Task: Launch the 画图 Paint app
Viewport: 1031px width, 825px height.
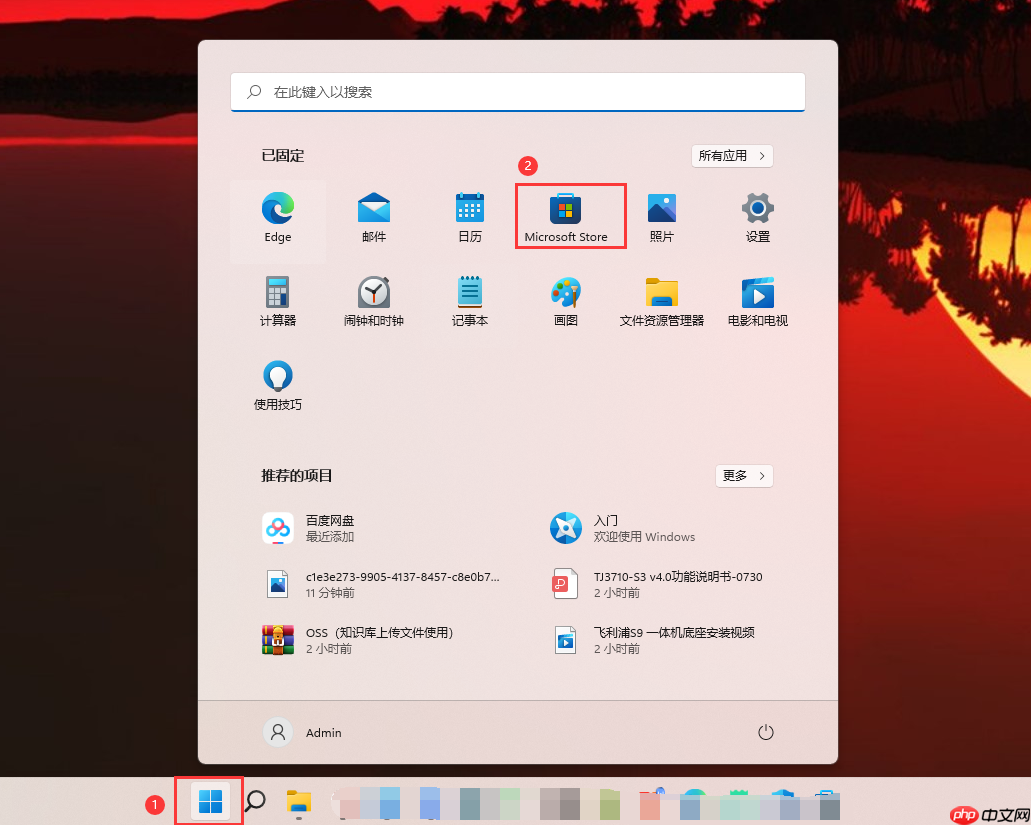Action: 565,300
